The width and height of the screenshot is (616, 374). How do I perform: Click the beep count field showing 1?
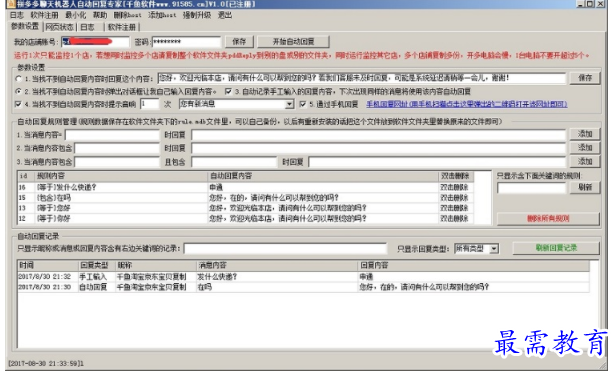click(x=150, y=104)
